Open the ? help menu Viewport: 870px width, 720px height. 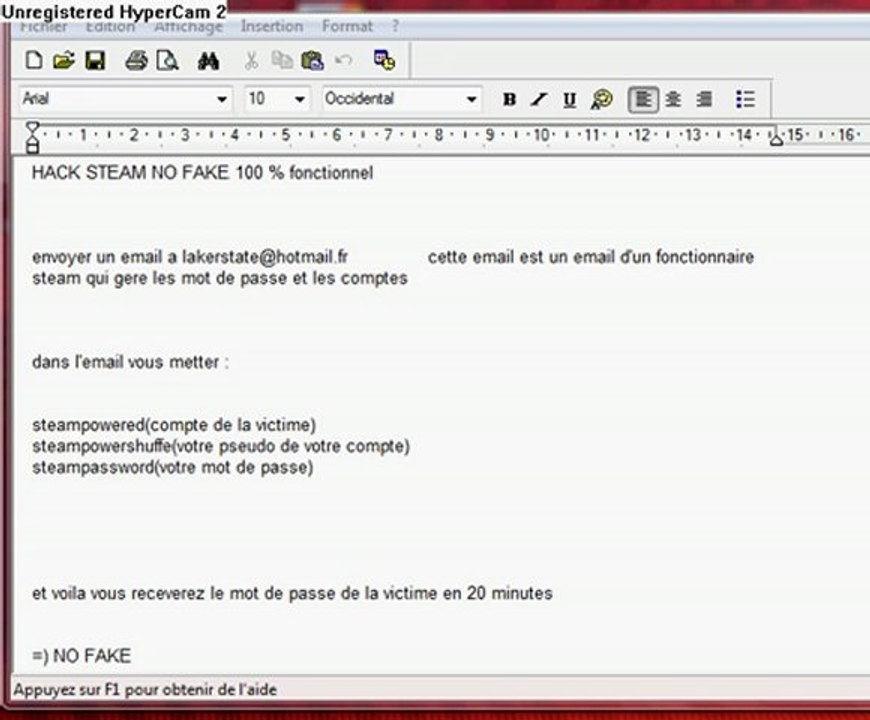click(x=395, y=26)
